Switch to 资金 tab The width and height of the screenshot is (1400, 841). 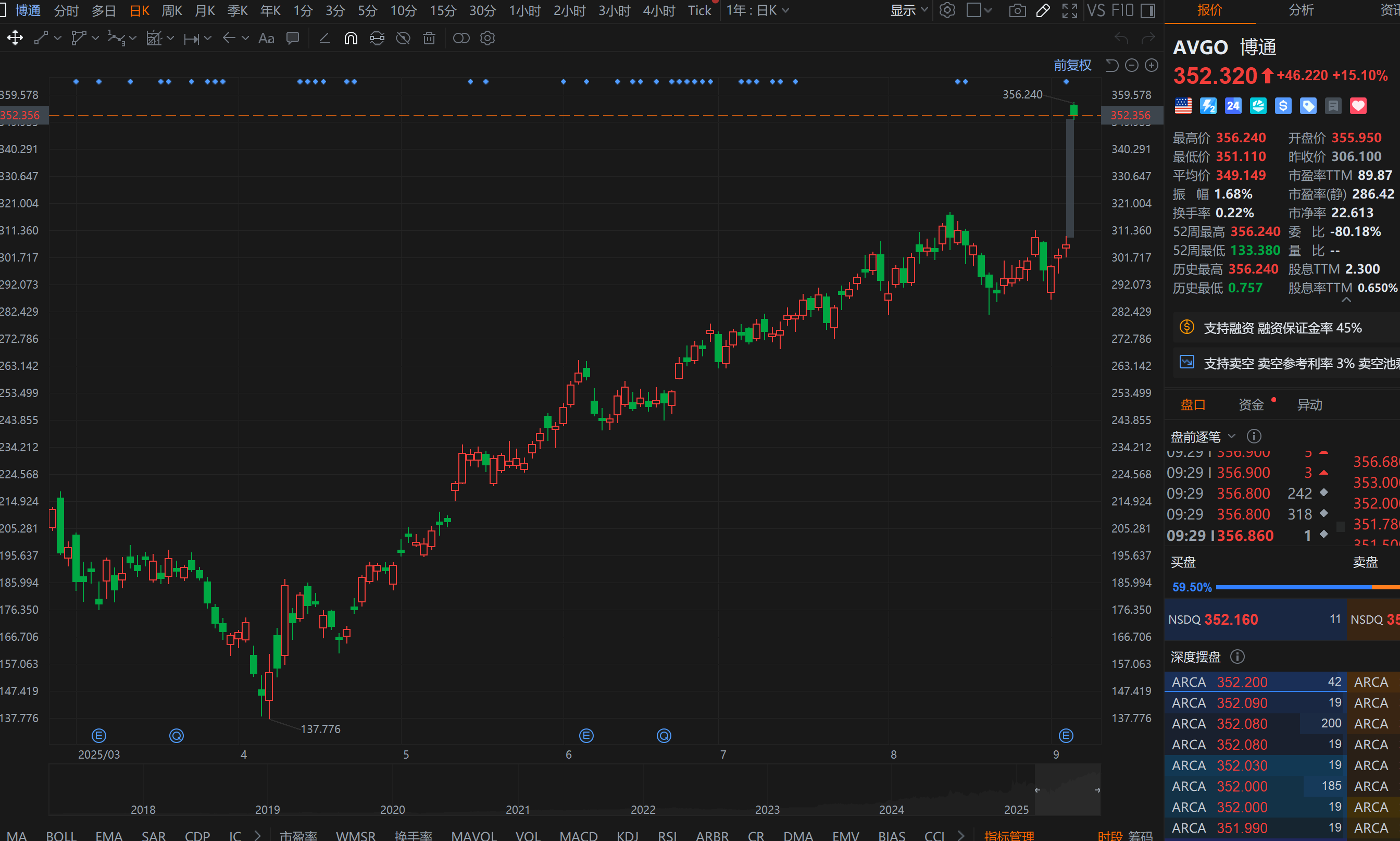point(1251,405)
